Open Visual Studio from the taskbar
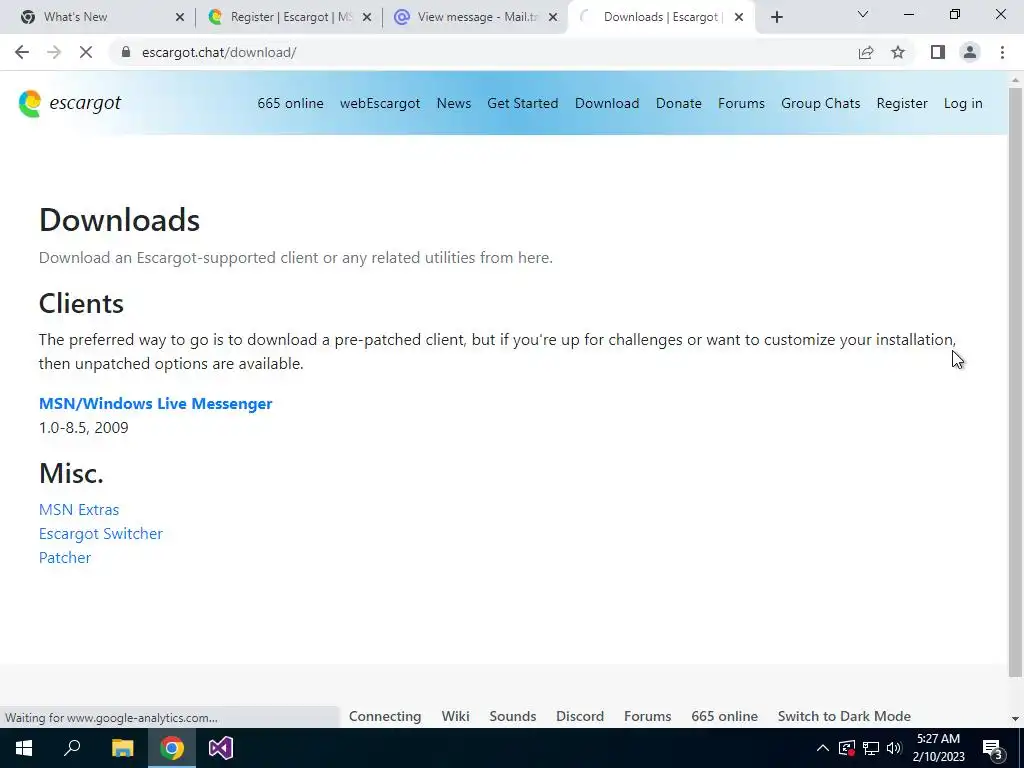The height and width of the screenshot is (768, 1024). point(221,748)
